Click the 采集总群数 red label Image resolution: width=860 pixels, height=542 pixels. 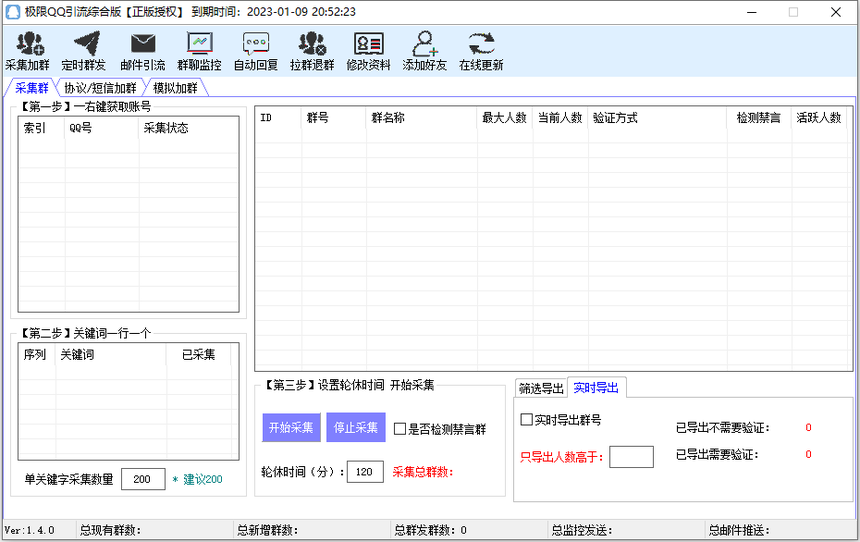point(423,472)
